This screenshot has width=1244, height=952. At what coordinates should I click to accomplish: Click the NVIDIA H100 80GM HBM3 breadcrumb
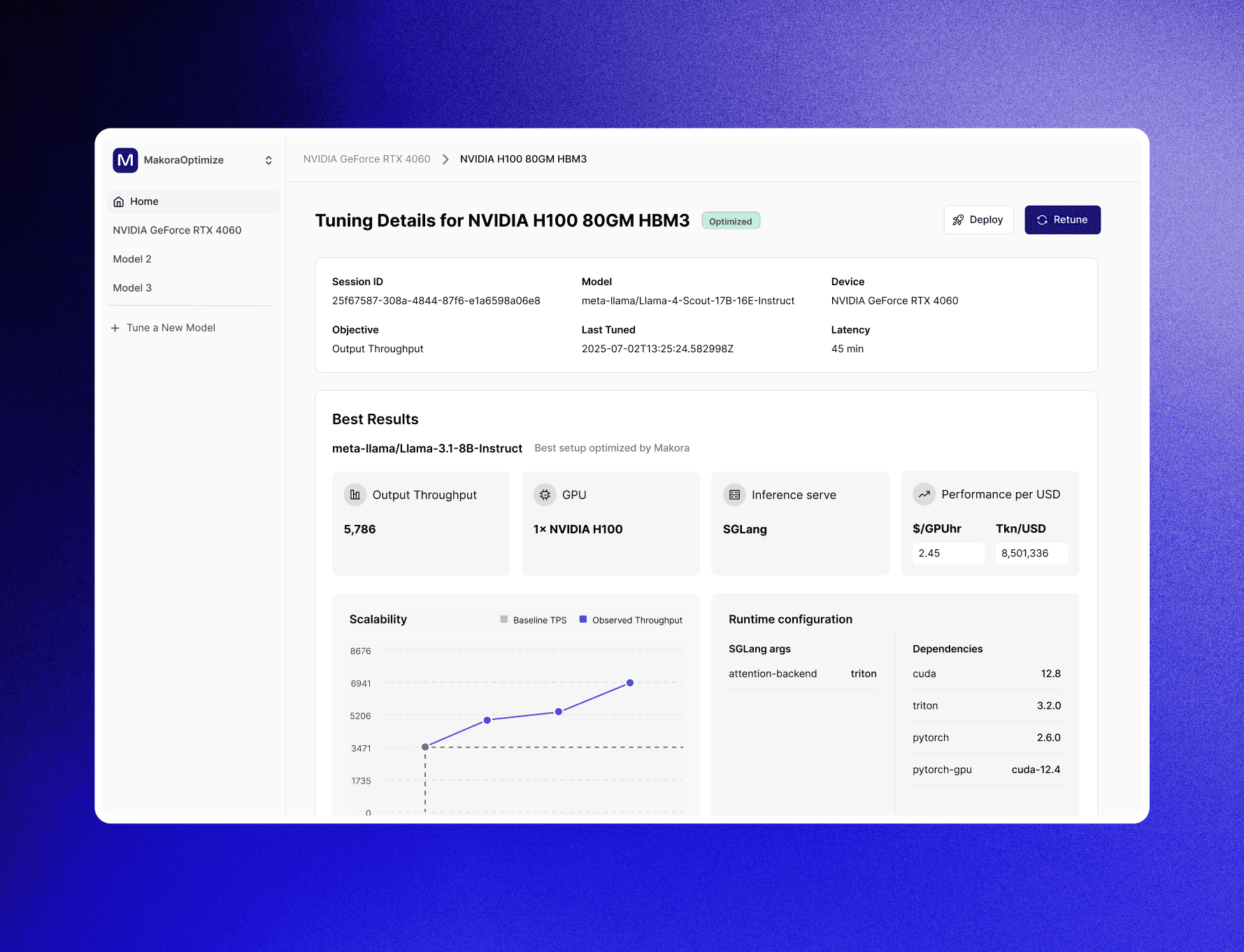pyautogui.click(x=523, y=159)
